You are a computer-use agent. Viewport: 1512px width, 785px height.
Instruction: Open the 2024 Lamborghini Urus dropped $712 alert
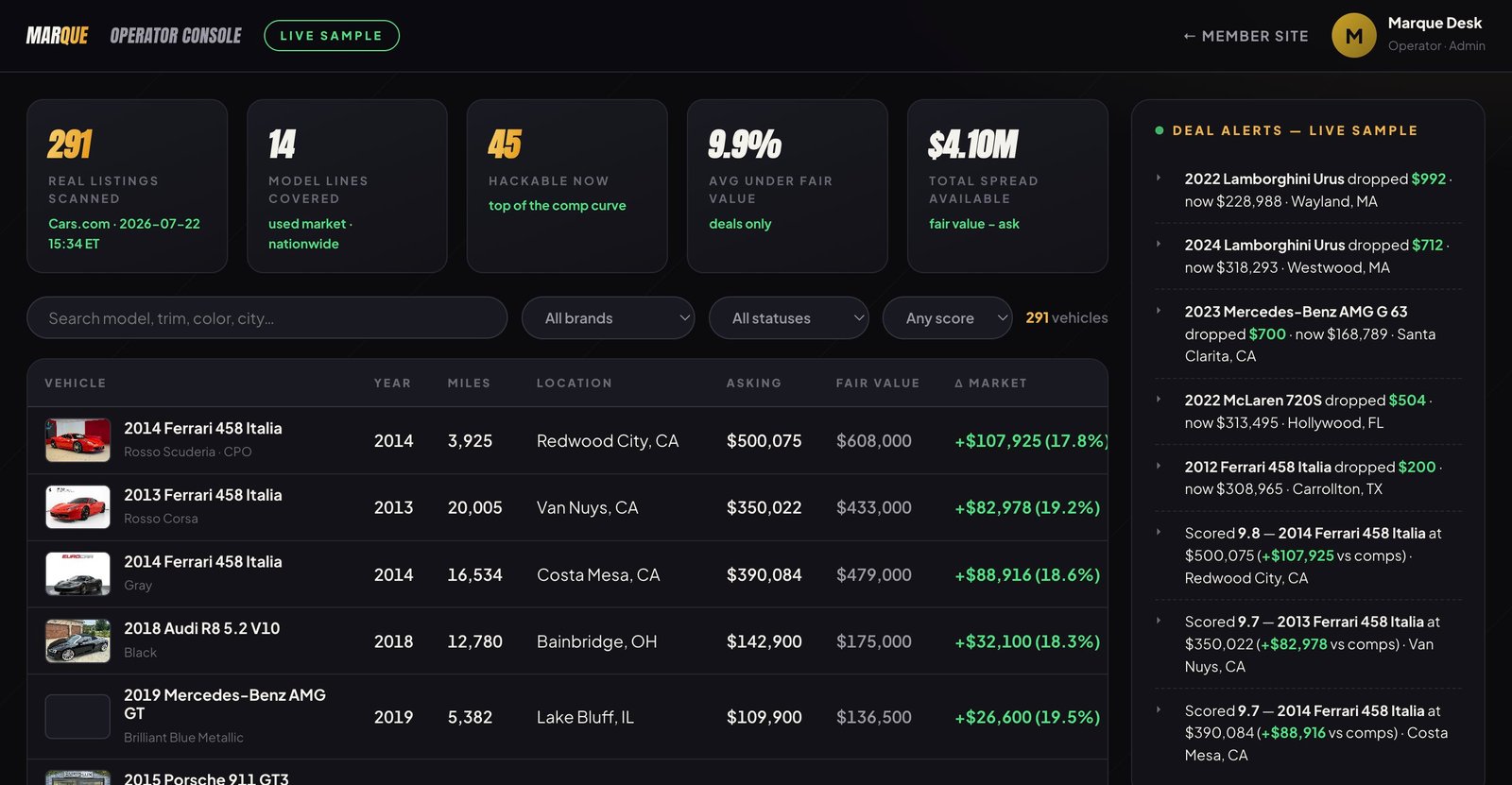[x=1309, y=256]
